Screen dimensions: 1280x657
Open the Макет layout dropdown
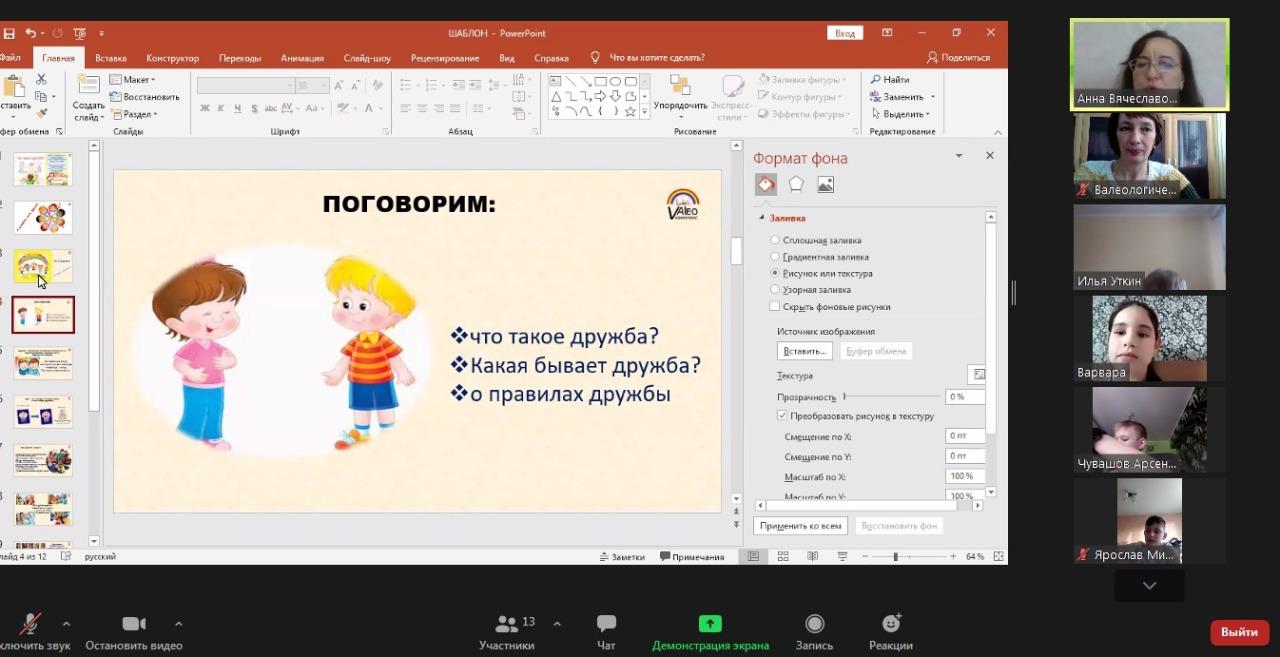tap(132, 79)
